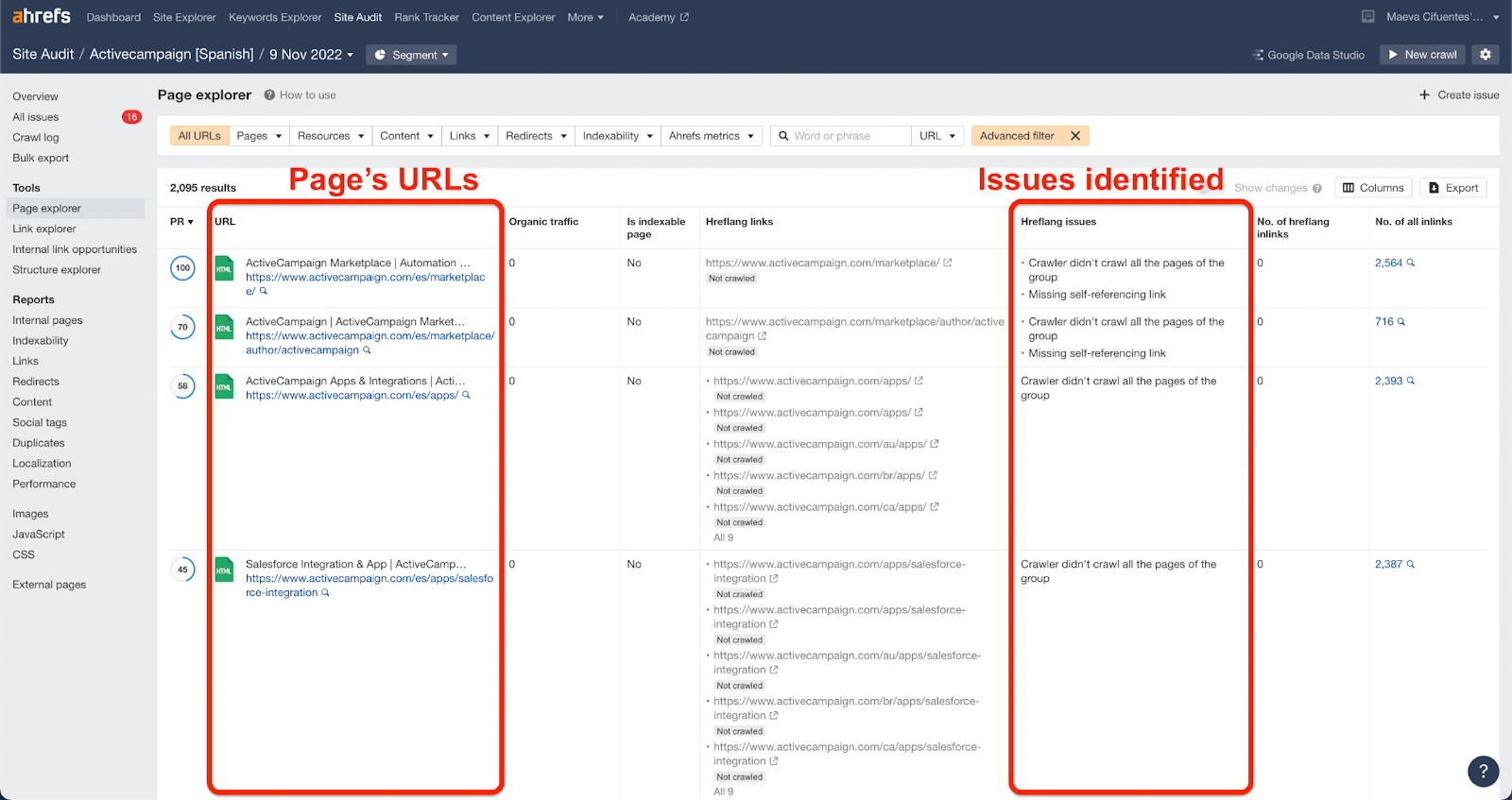The width and height of the screenshot is (1512, 800).
Task: Click the search magnifier icon in the filter bar
Action: click(783, 136)
